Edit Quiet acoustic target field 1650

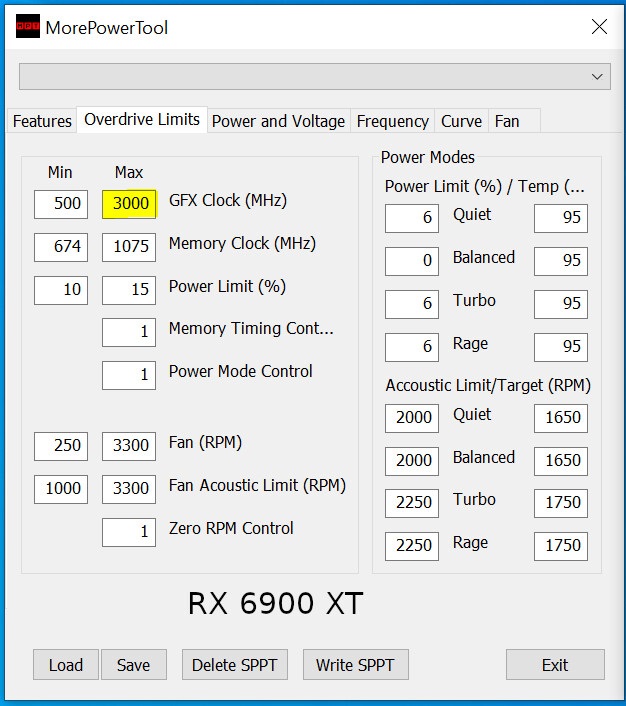point(561,418)
